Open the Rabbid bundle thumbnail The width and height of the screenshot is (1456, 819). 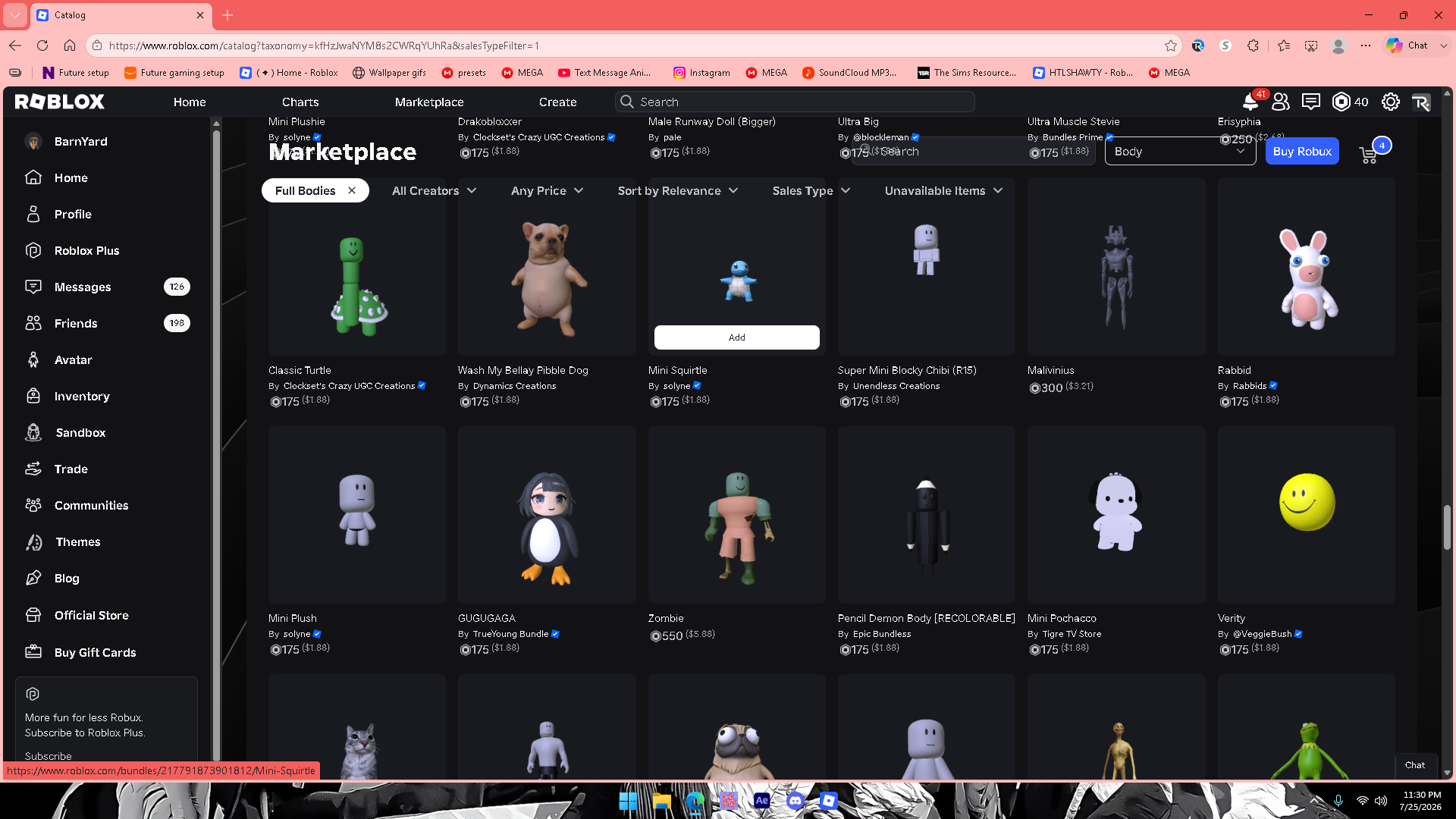(x=1307, y=266)
